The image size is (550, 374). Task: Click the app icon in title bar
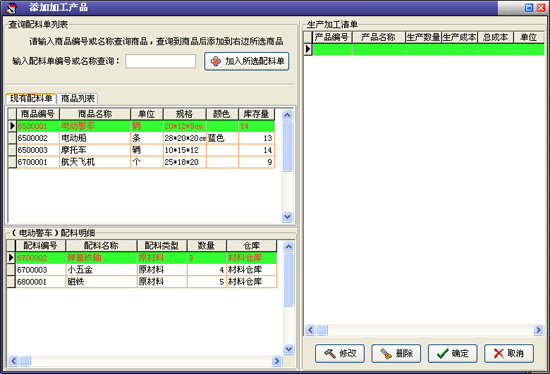pos(11,7)
